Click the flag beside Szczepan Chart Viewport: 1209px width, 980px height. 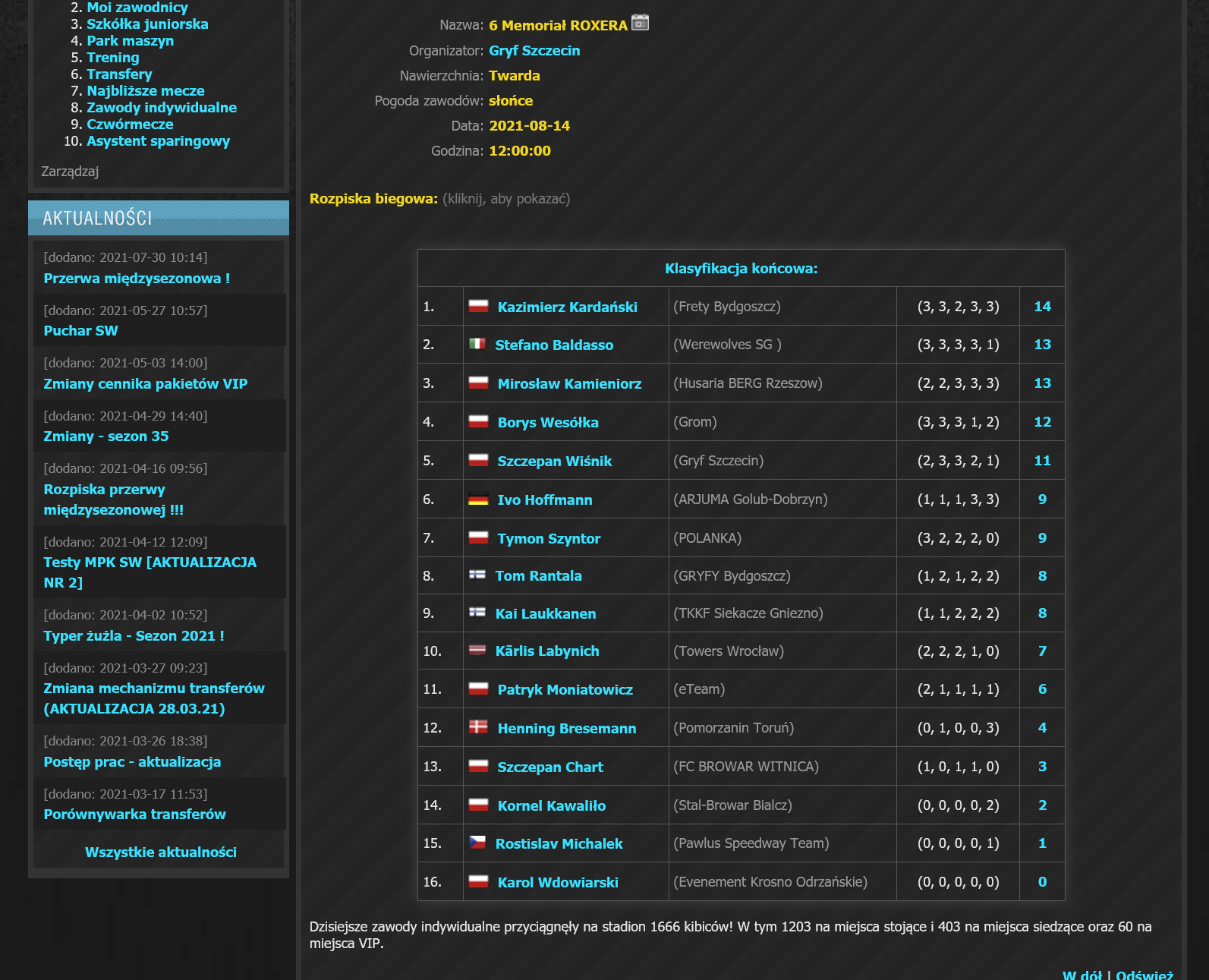pyautogui.click(x=478, y=766)
